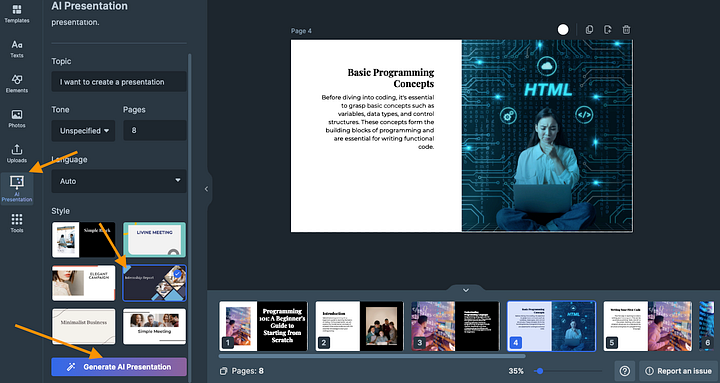The width and height of the screenshot is (720, 383).
Task: Open the Texts sidebar panel
Action: pos(17,49)
